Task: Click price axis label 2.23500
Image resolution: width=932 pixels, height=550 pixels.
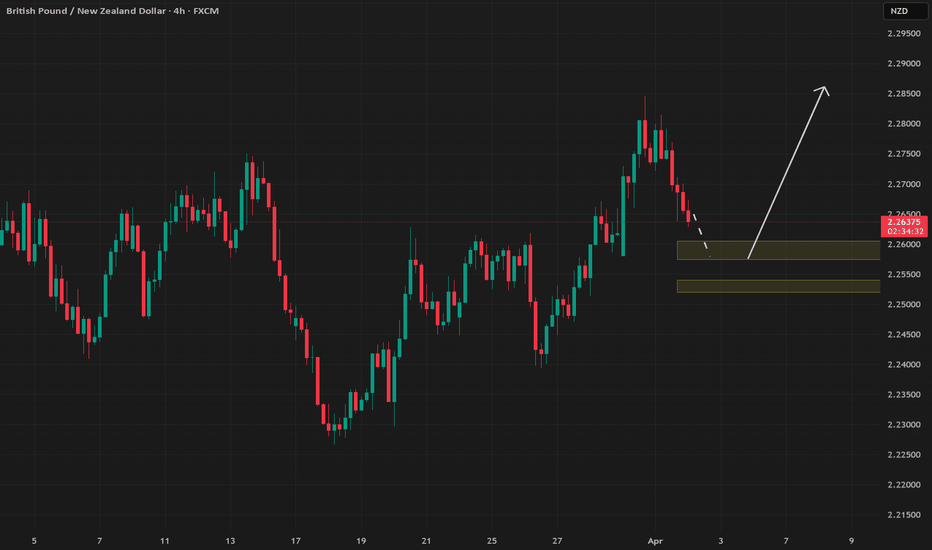Action: (903, 394)
